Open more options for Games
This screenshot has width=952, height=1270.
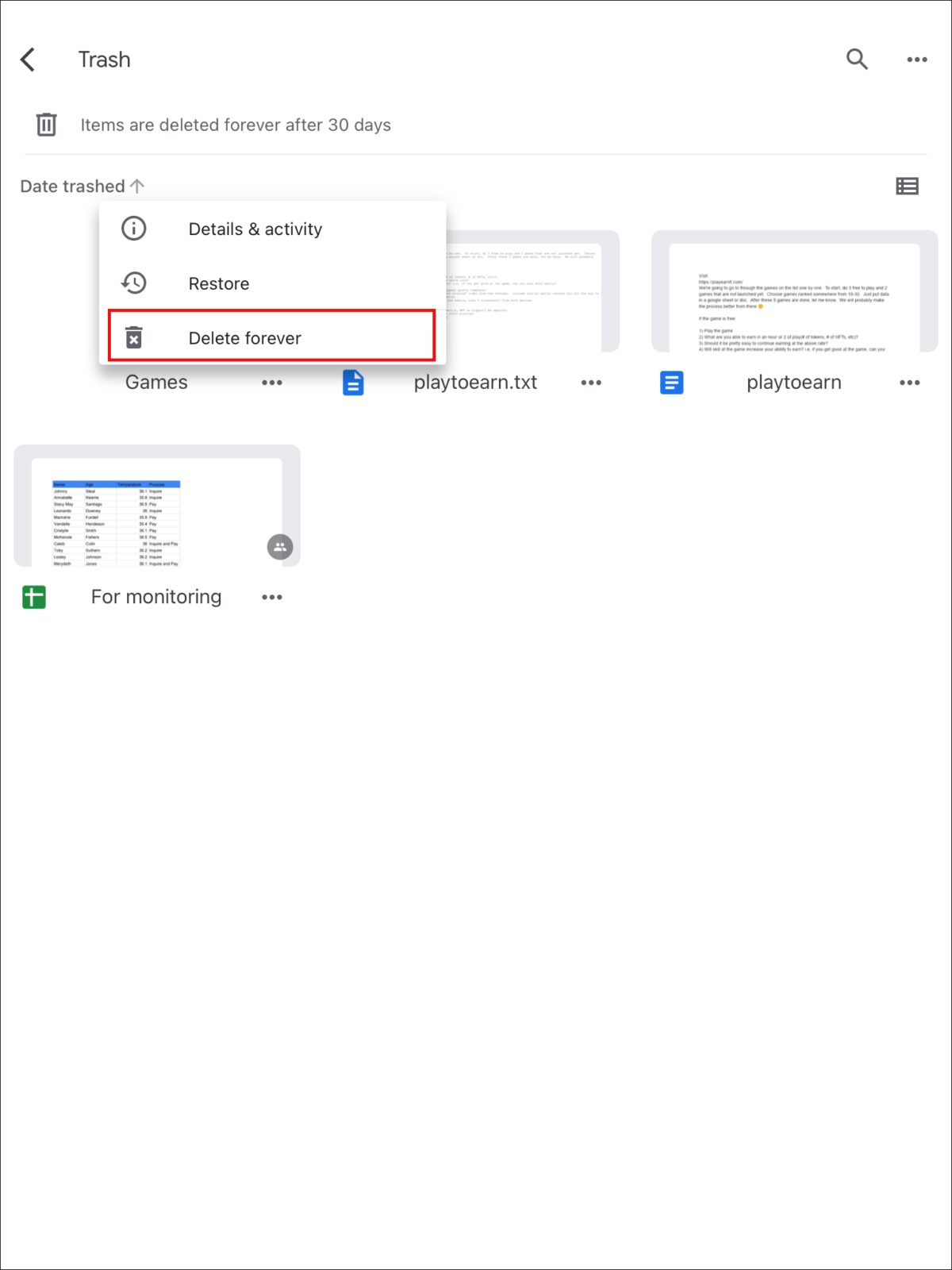(x=272, y=383)
